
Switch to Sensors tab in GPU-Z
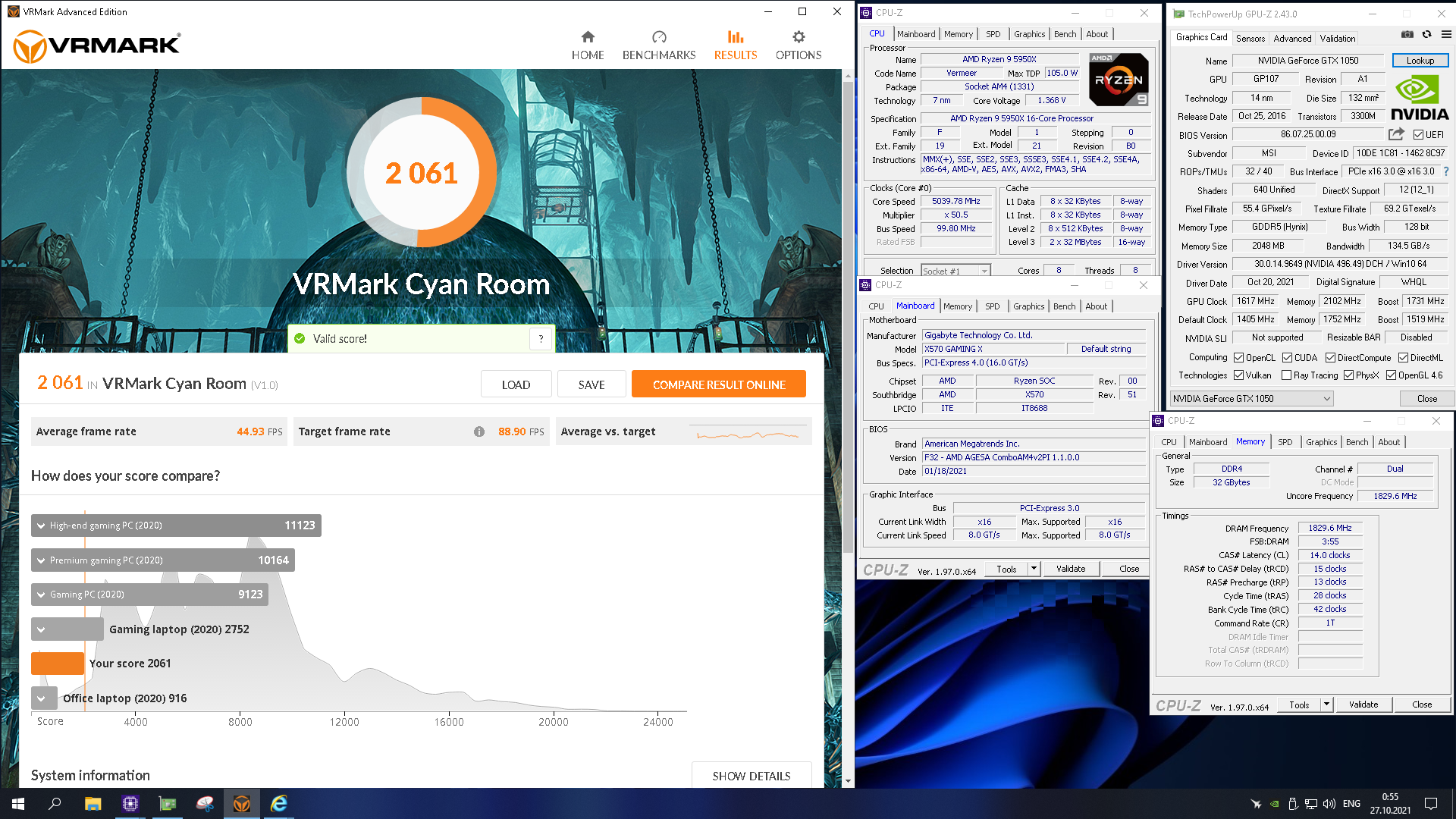tap(1250, 38)
